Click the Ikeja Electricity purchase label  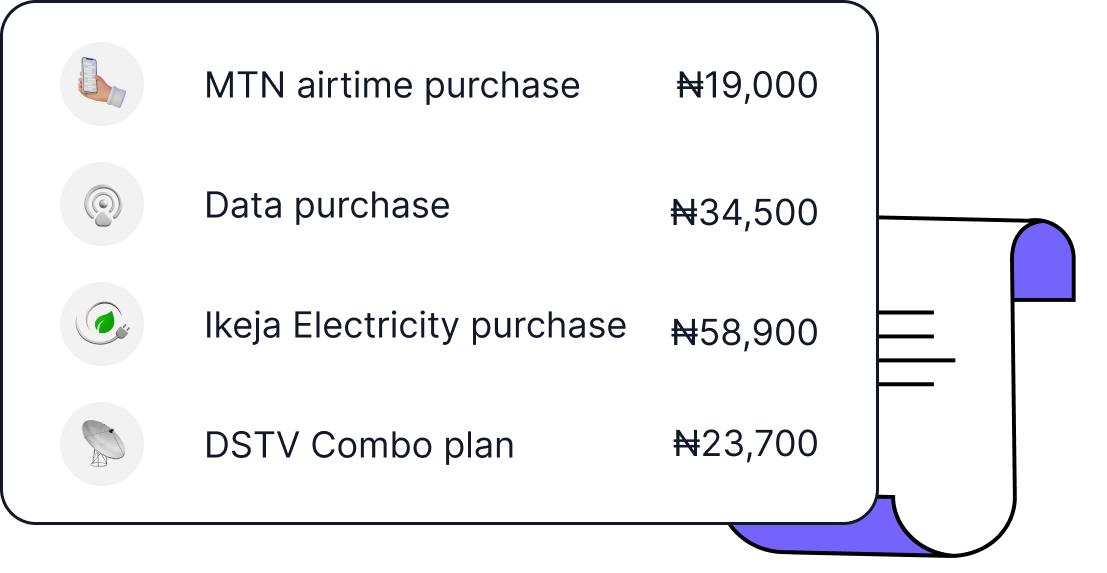[415, 325]
